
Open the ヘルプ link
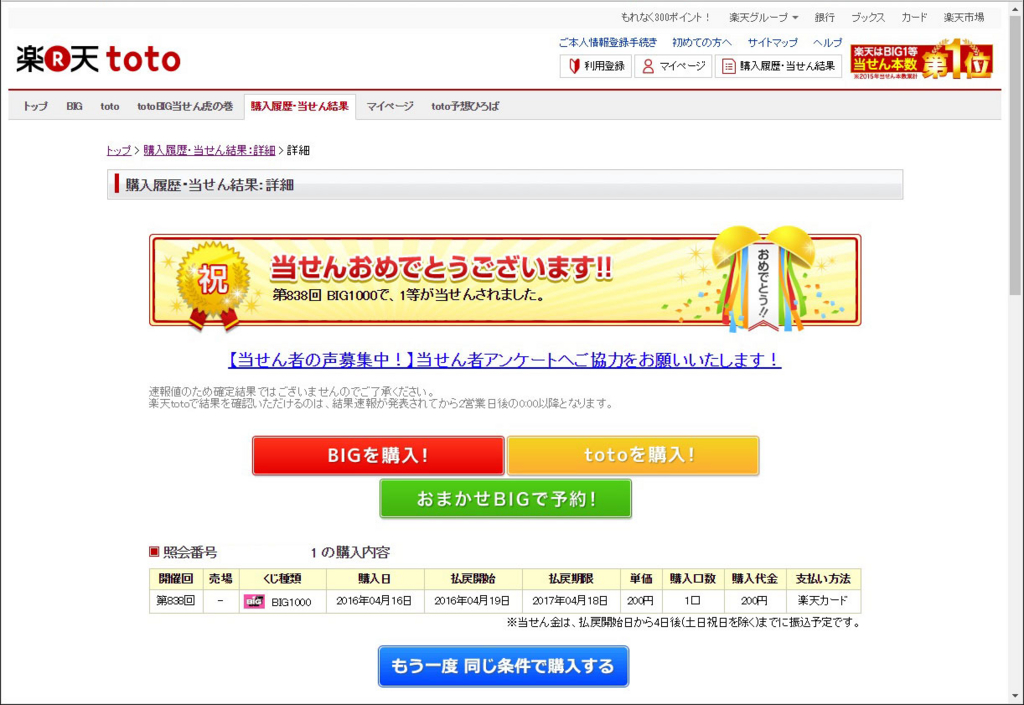(827, 42)
